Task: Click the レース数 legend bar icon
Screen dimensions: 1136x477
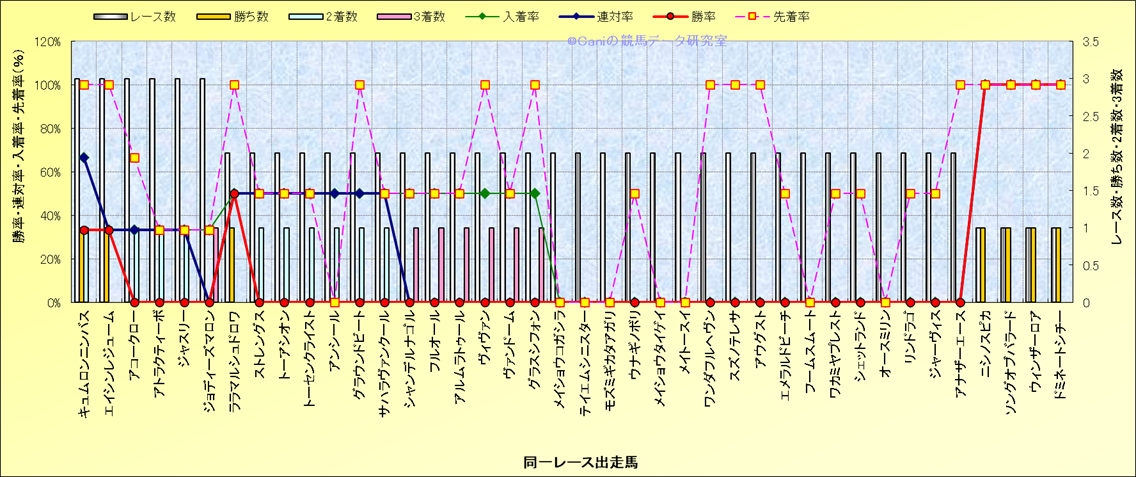Action: (110, 17)
